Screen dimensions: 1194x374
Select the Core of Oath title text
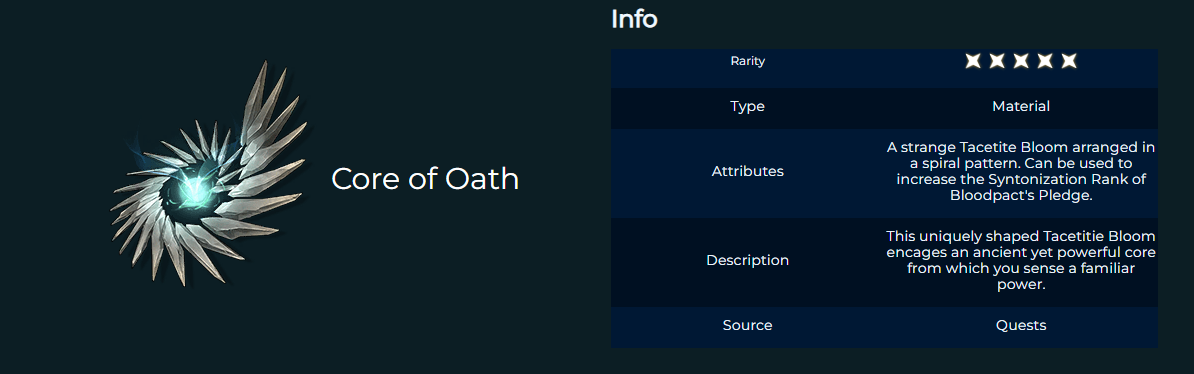click(x=425, y=179)
